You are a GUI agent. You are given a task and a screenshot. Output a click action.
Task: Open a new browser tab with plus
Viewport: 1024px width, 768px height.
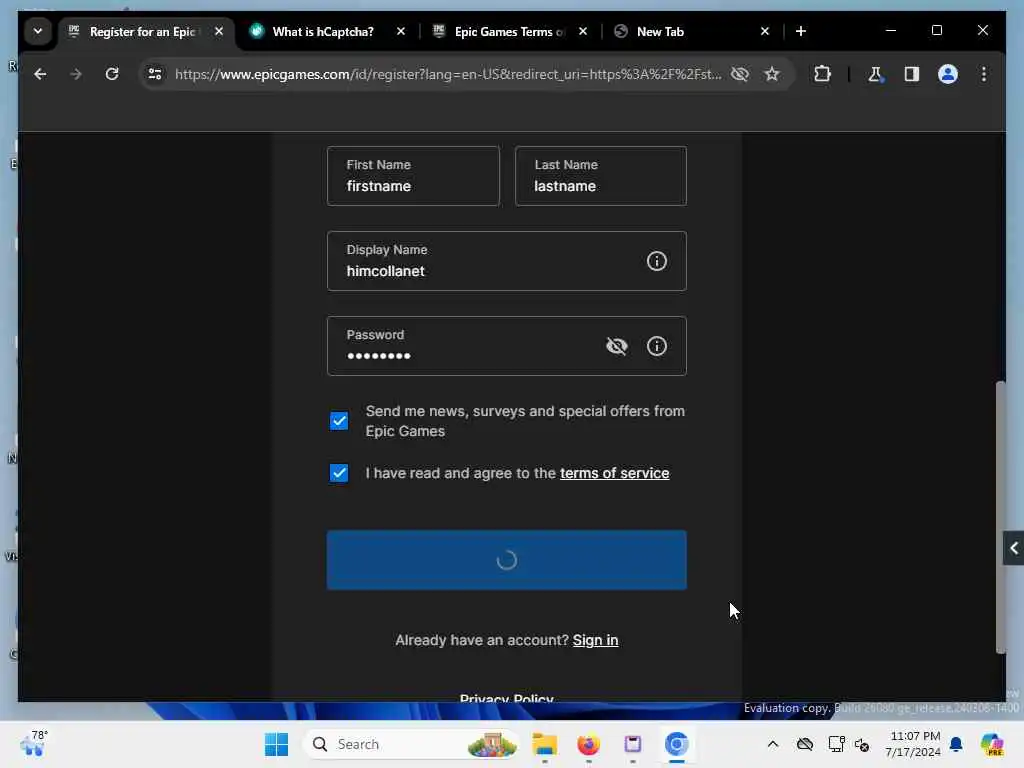coord(801,31)
